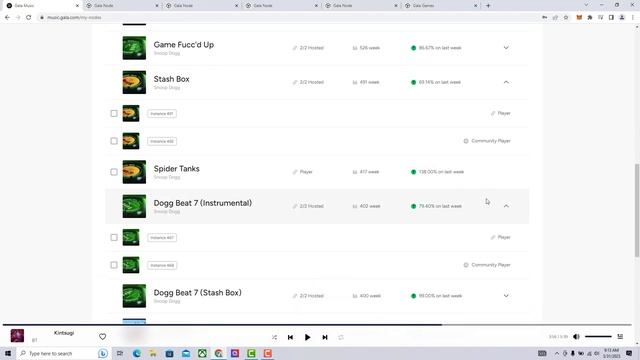Skip to the previous track
Screen dimensions: 640x360
click(290, 337)
